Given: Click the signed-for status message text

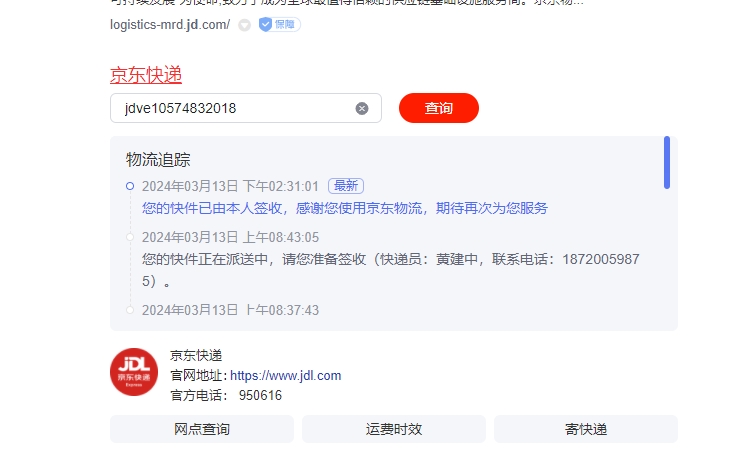Looking at the screenshot, I should 345,208.
